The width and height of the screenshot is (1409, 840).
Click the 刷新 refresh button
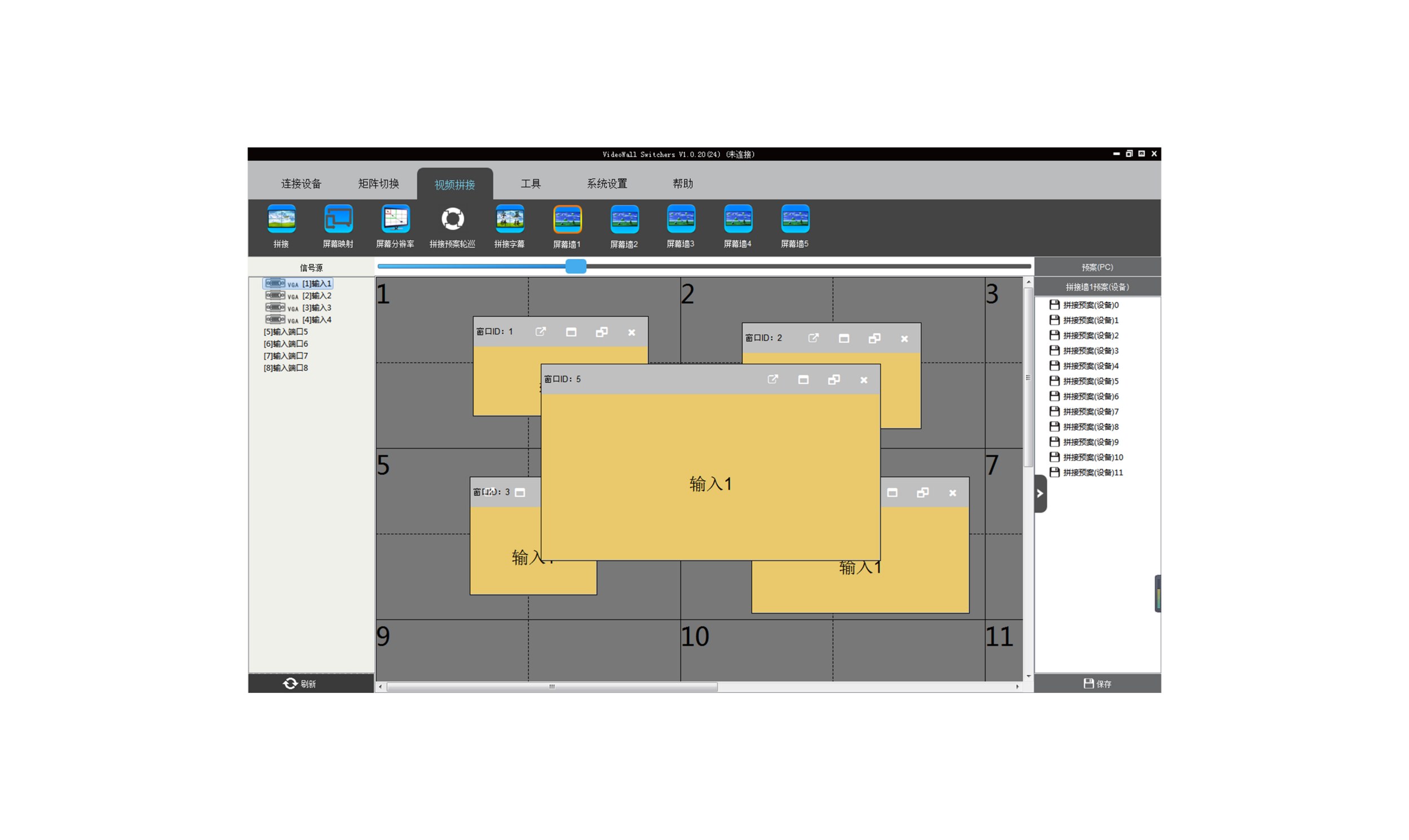[311, 683]
